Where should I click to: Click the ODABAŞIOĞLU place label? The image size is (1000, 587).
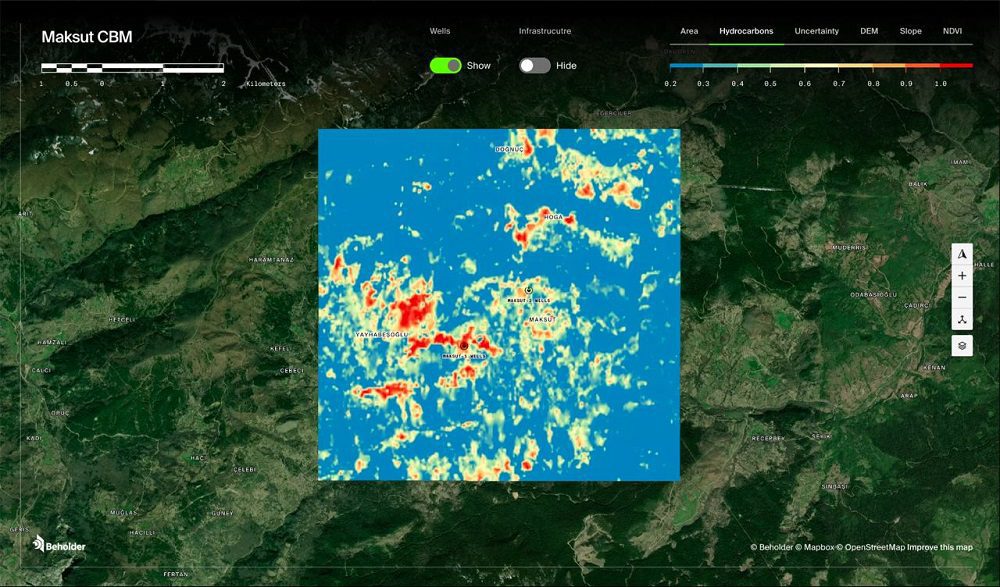pyautogui.click(x=874, y=295)
